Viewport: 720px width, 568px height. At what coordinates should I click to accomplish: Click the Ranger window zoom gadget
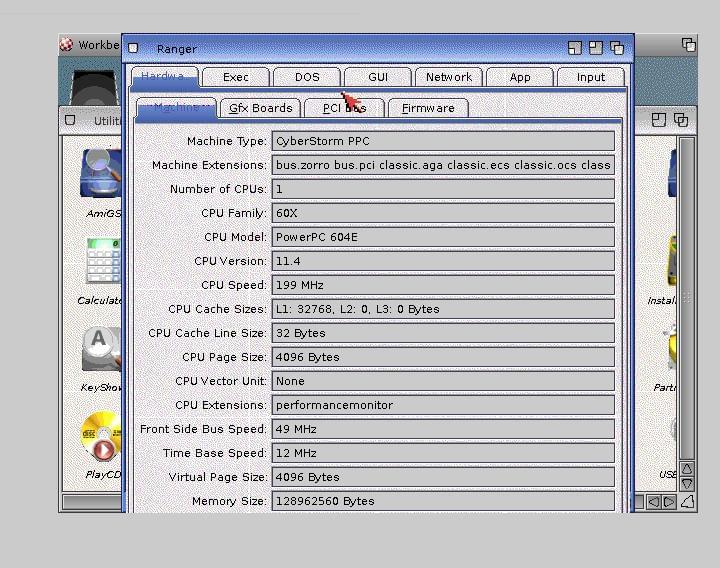596,48
